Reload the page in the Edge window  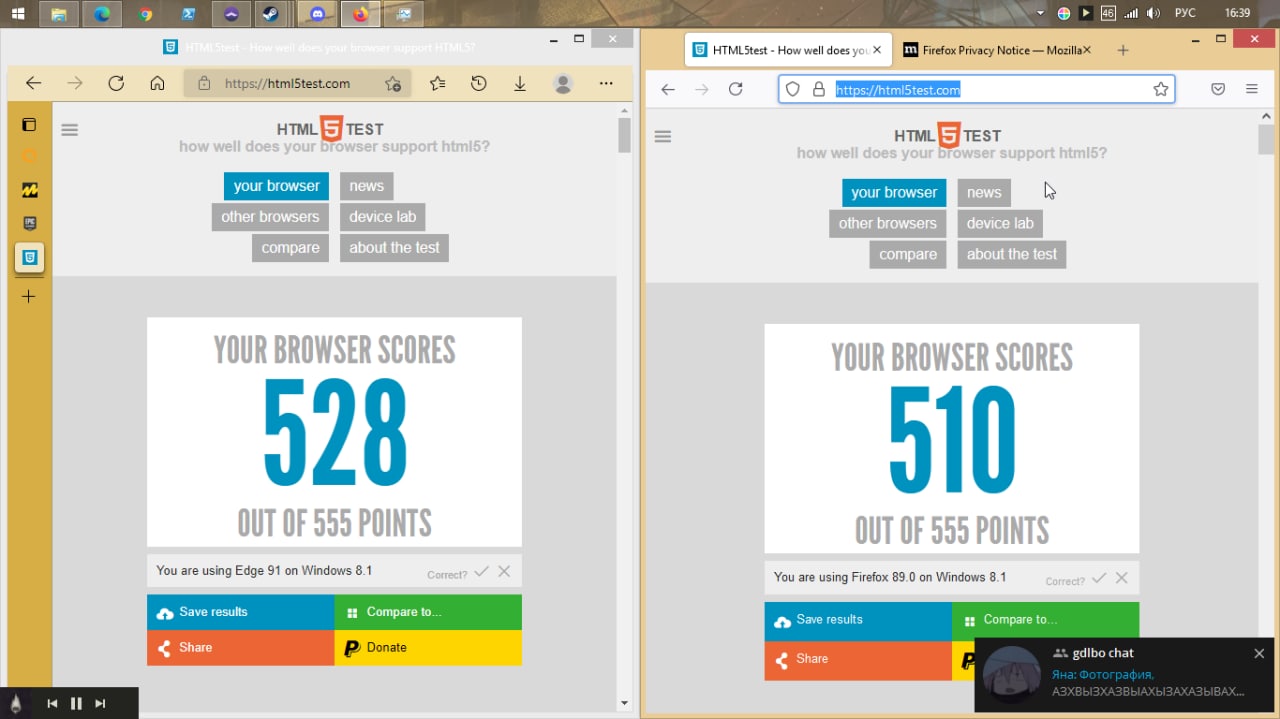pyautogui.click(x=116, y=84)
